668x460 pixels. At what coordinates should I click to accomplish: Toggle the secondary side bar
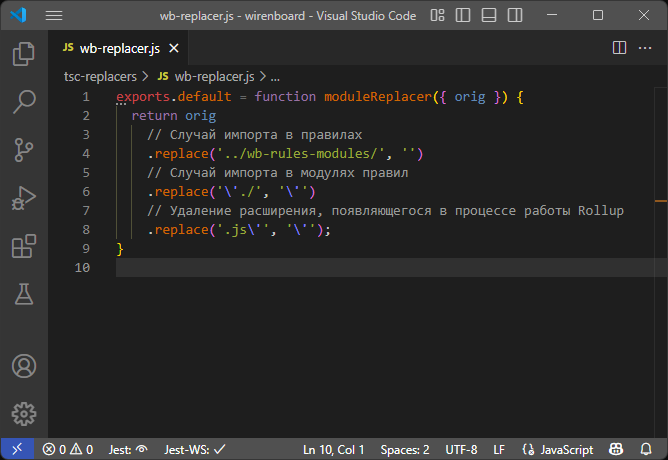click(x=515, y=15)
